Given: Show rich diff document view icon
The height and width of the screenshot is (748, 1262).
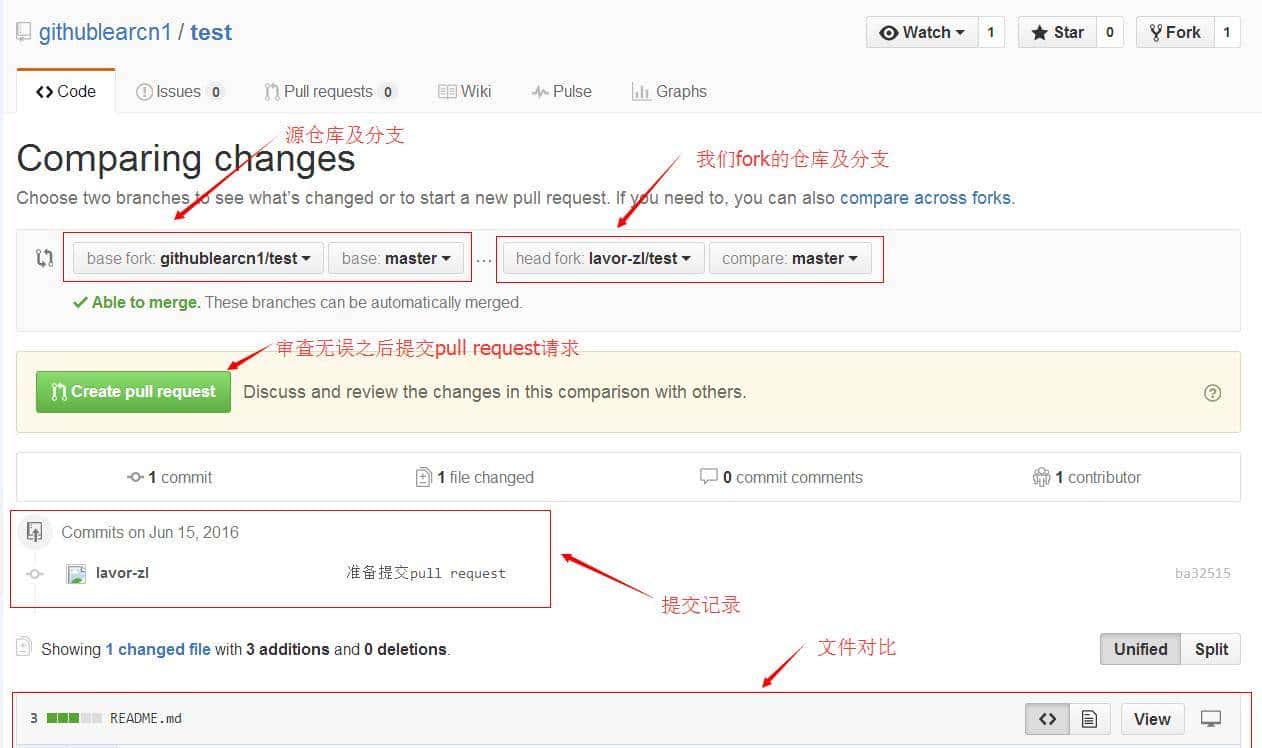Looking at the screenshot, I should pos(1090,719).
